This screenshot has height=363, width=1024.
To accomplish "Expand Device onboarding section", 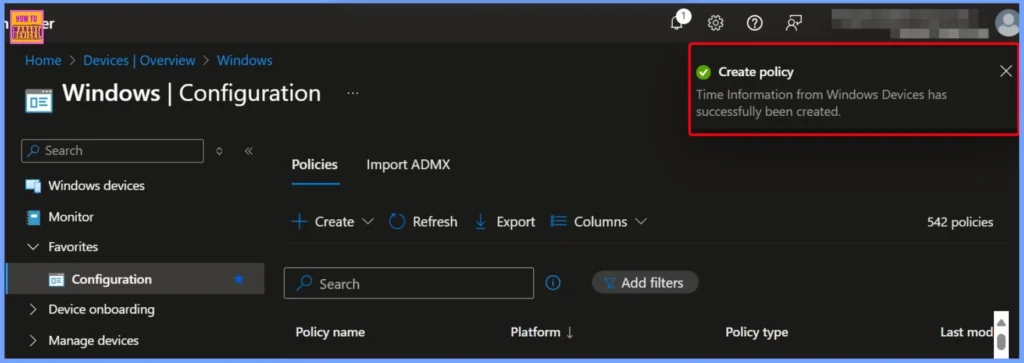I will 33,309.
